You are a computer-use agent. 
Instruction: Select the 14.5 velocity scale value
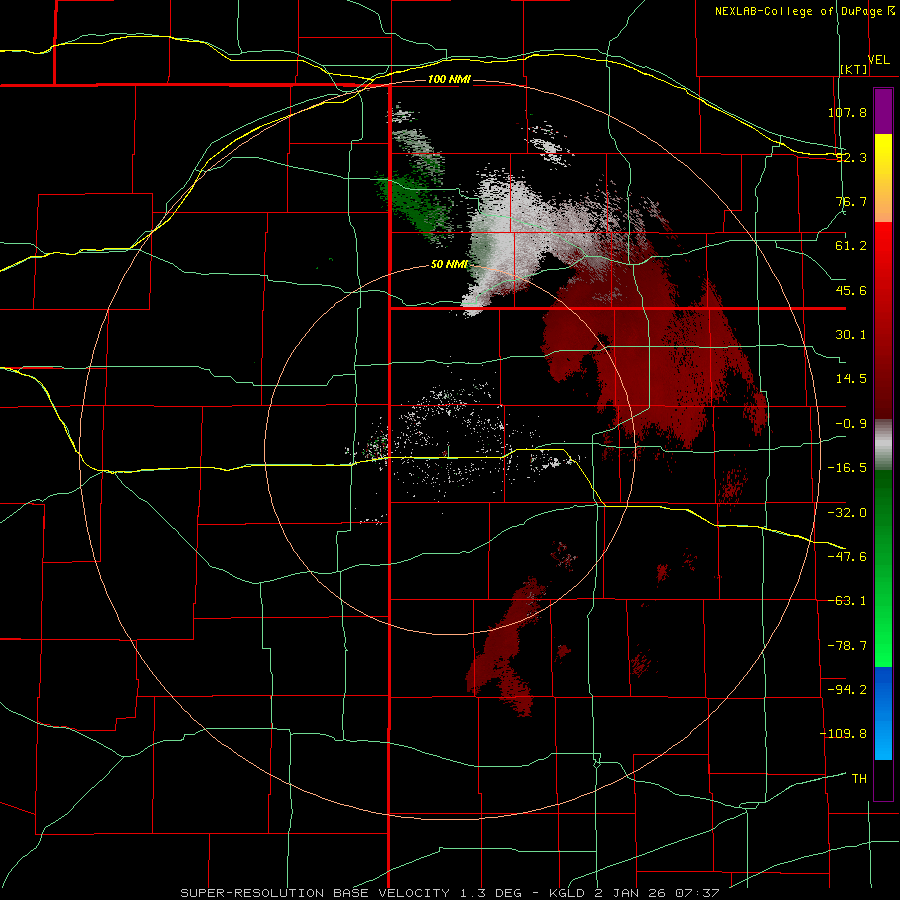pyautogui.click(x=851, y=379)
